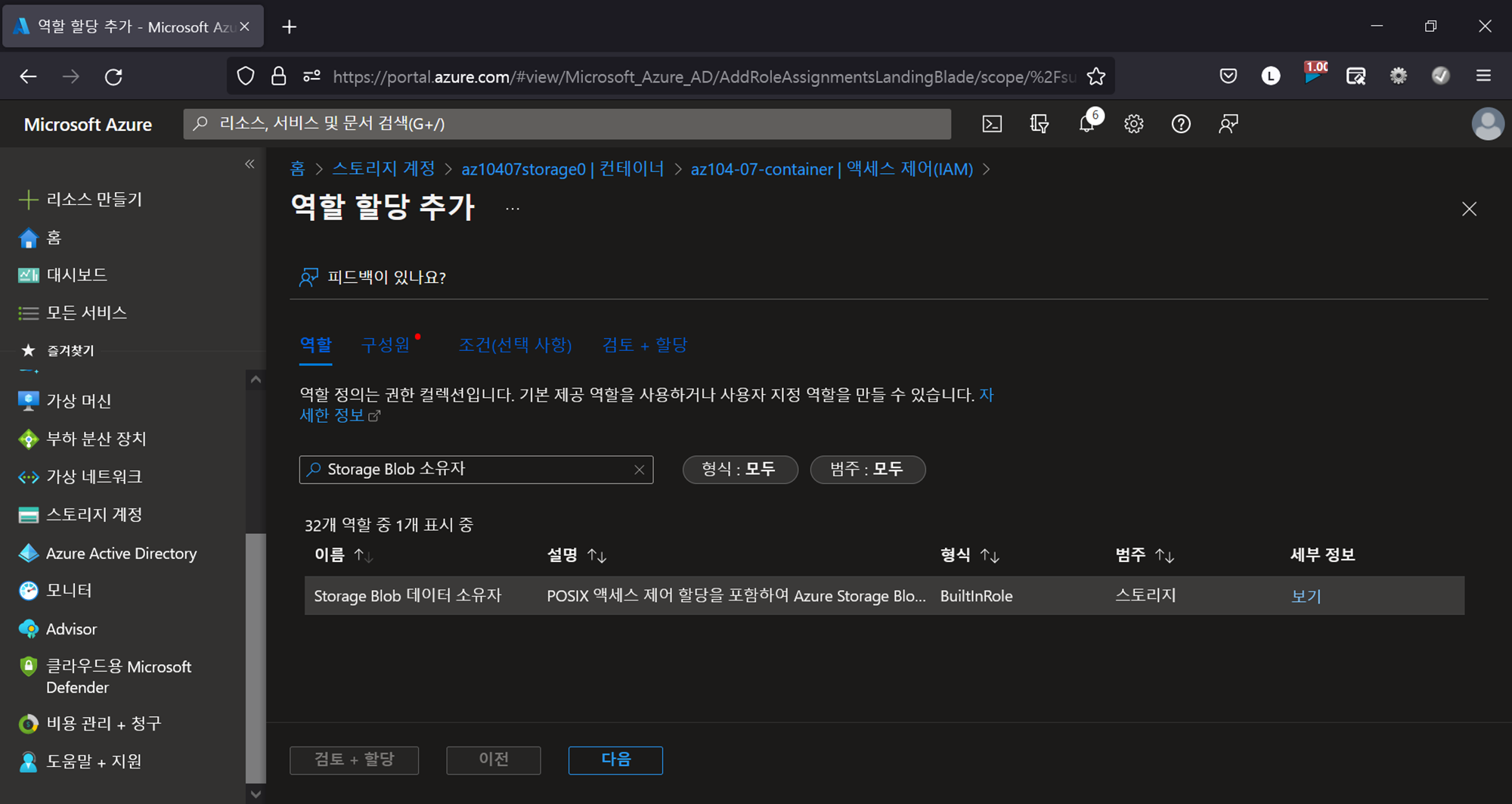Click BuiltInRole cell in role row

[976, 596]
